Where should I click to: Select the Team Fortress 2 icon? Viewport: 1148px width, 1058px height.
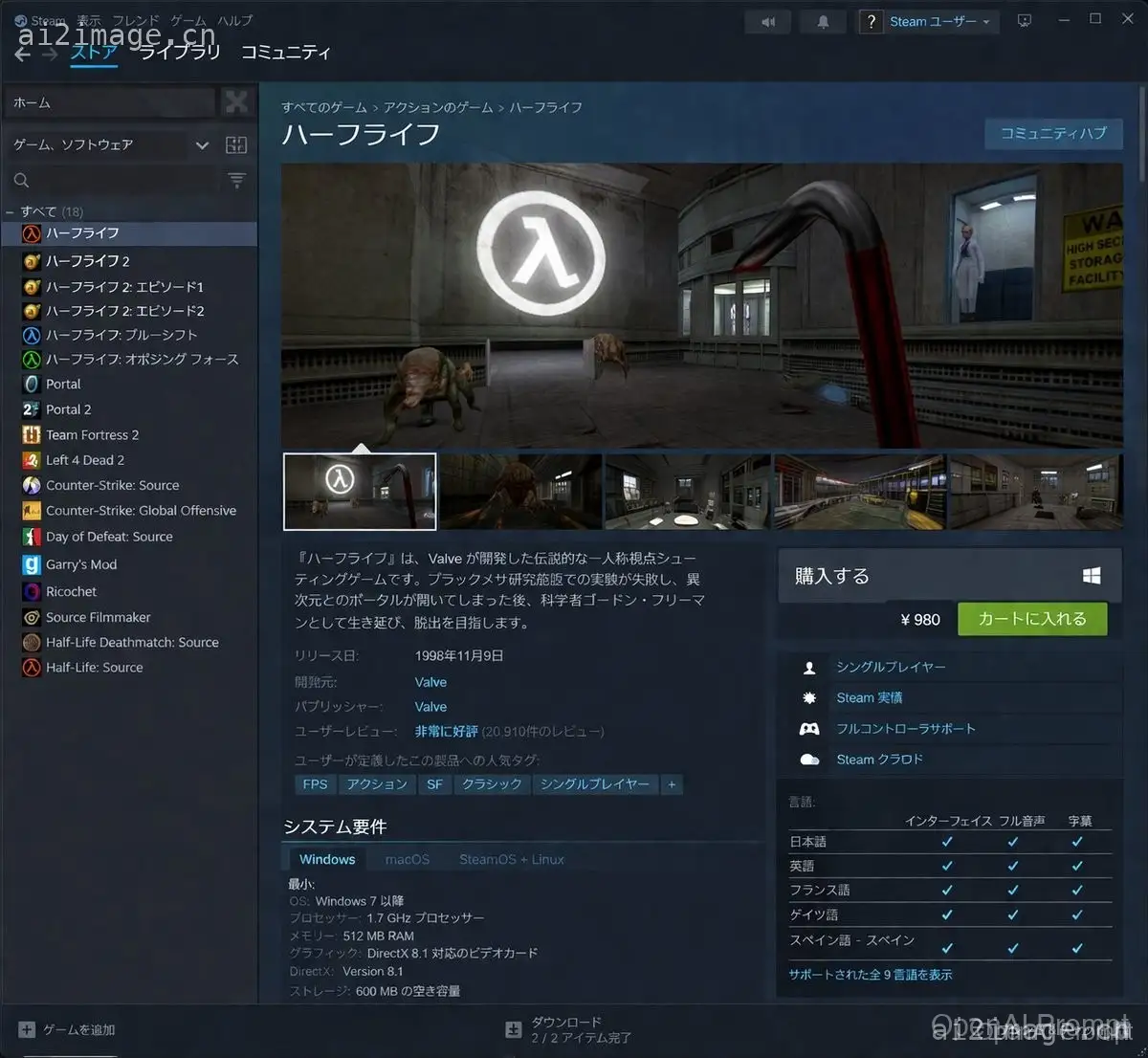pyautogui.click(x=32, y=434)
